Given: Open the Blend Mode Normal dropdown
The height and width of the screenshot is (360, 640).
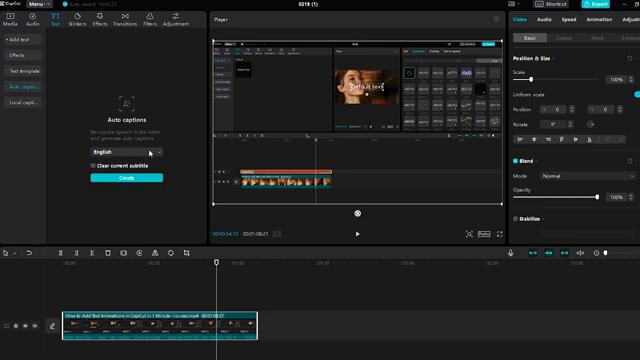Looking at the screenshot, I should pyautogui.click(x=588, y=176).
